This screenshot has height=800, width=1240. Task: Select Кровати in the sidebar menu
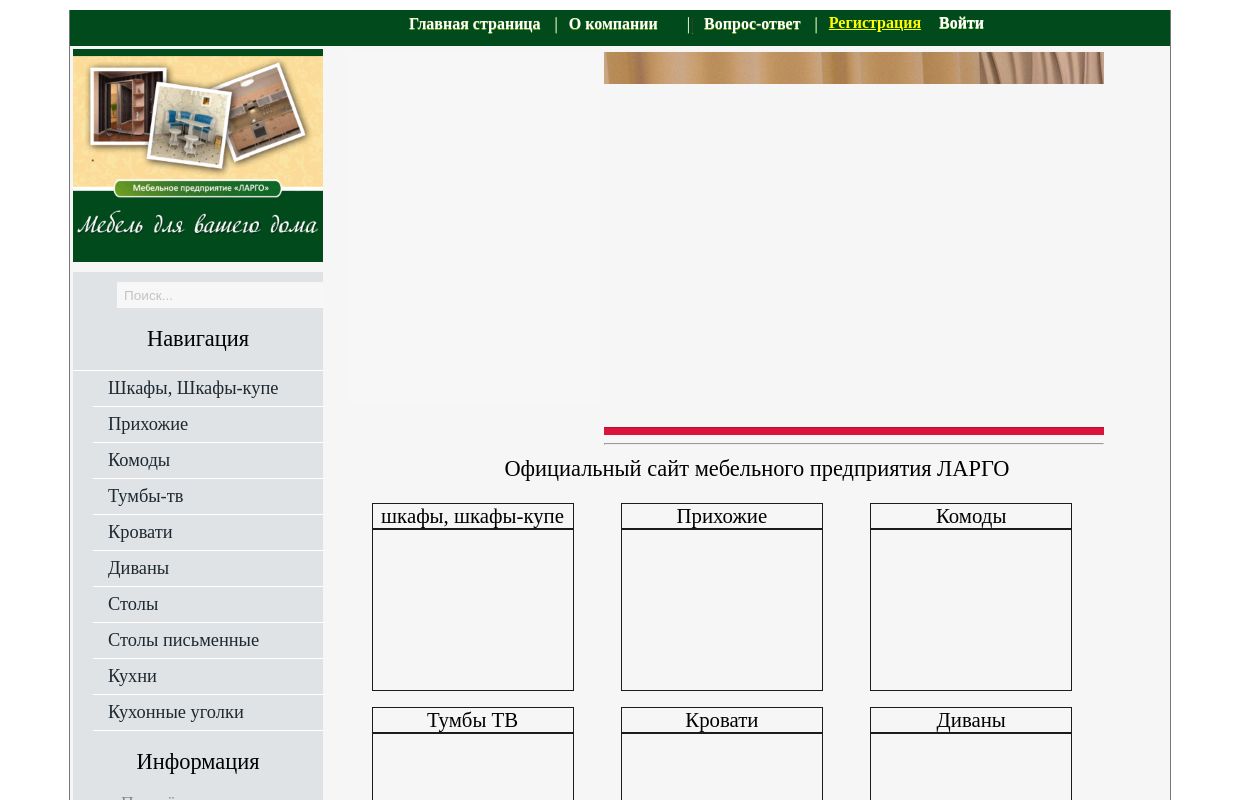pyautogui.click(x=140, y=532)
